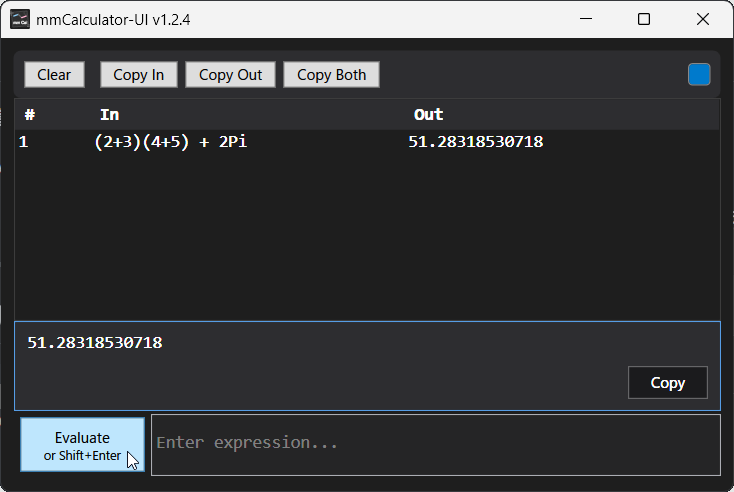
Task: Click the # column header
Action: (x=30, y=115)
